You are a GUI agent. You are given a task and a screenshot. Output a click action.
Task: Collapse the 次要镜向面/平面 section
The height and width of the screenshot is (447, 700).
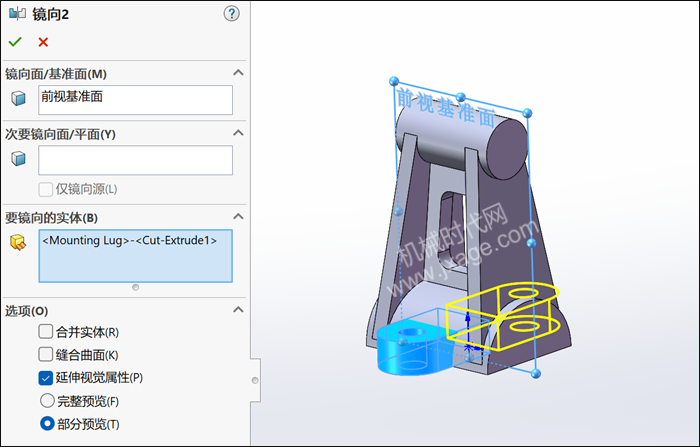click(238, 133)
